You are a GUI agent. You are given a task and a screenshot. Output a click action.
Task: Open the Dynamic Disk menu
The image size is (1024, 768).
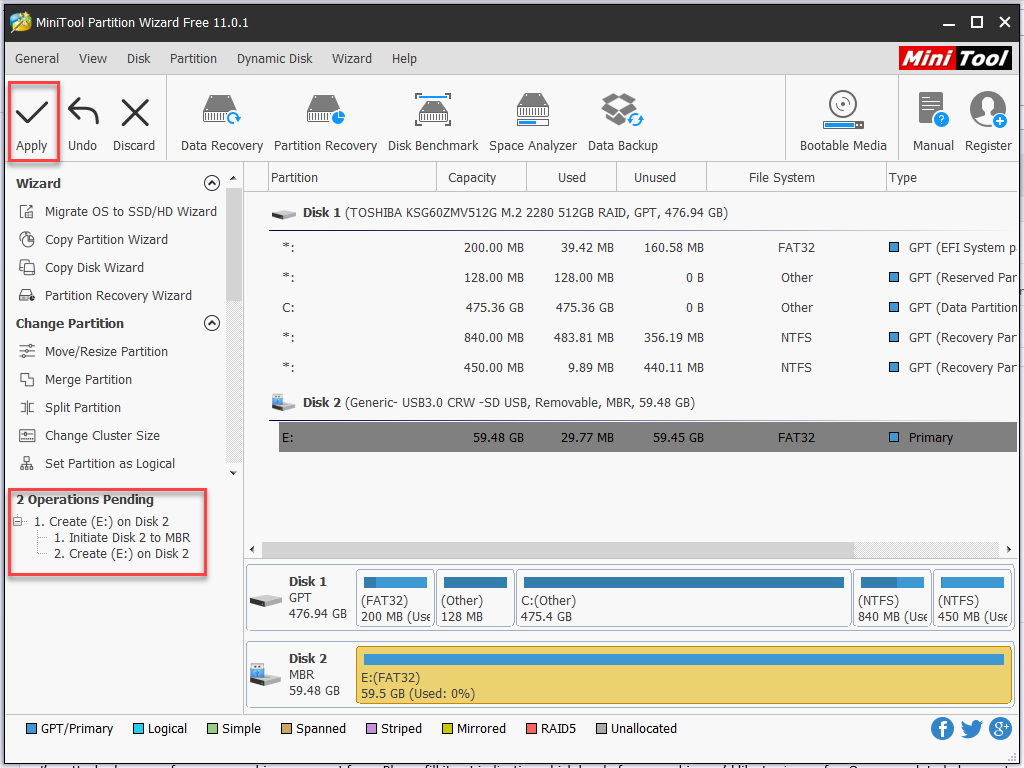pyautogui.click(x=274, y=59)
